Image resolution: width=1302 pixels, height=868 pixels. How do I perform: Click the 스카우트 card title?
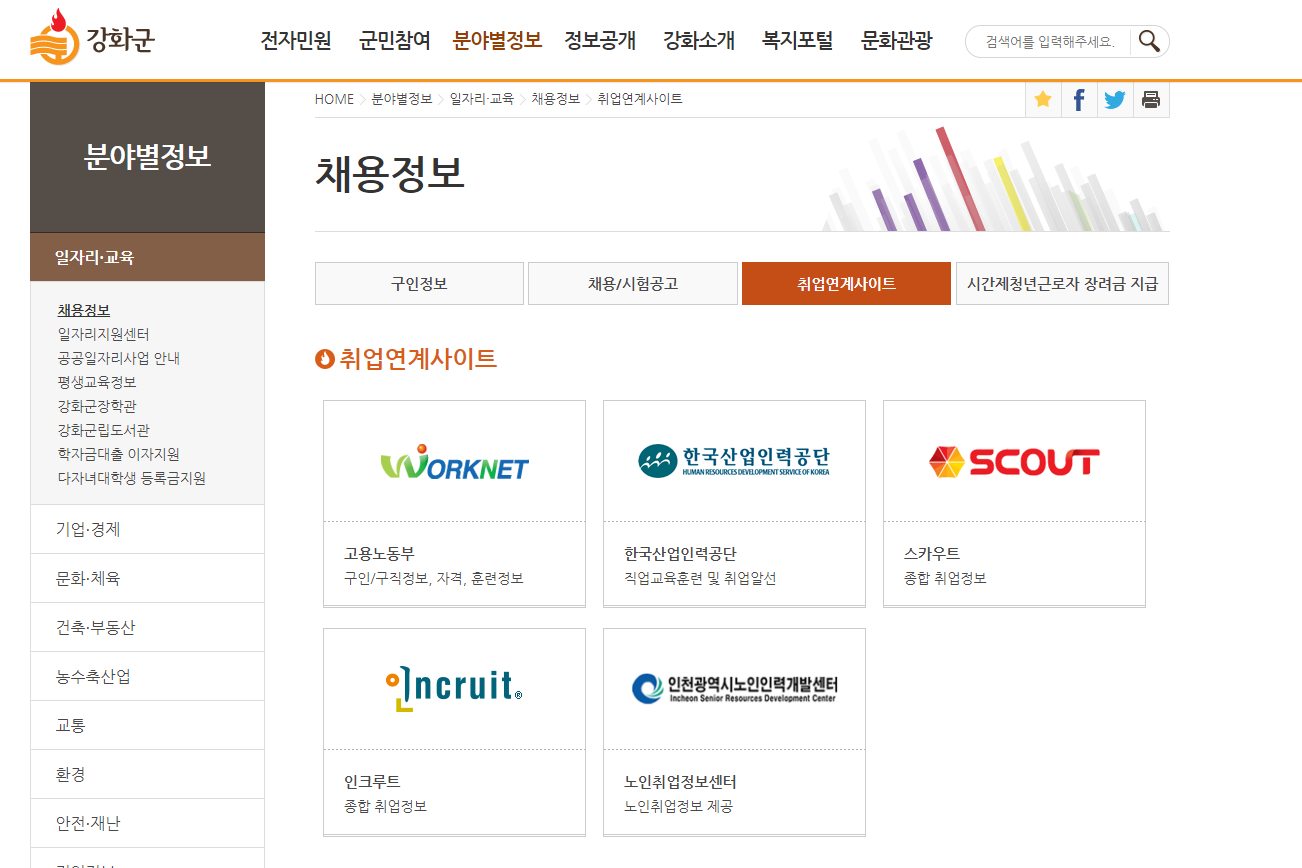(x=932, y=553)
